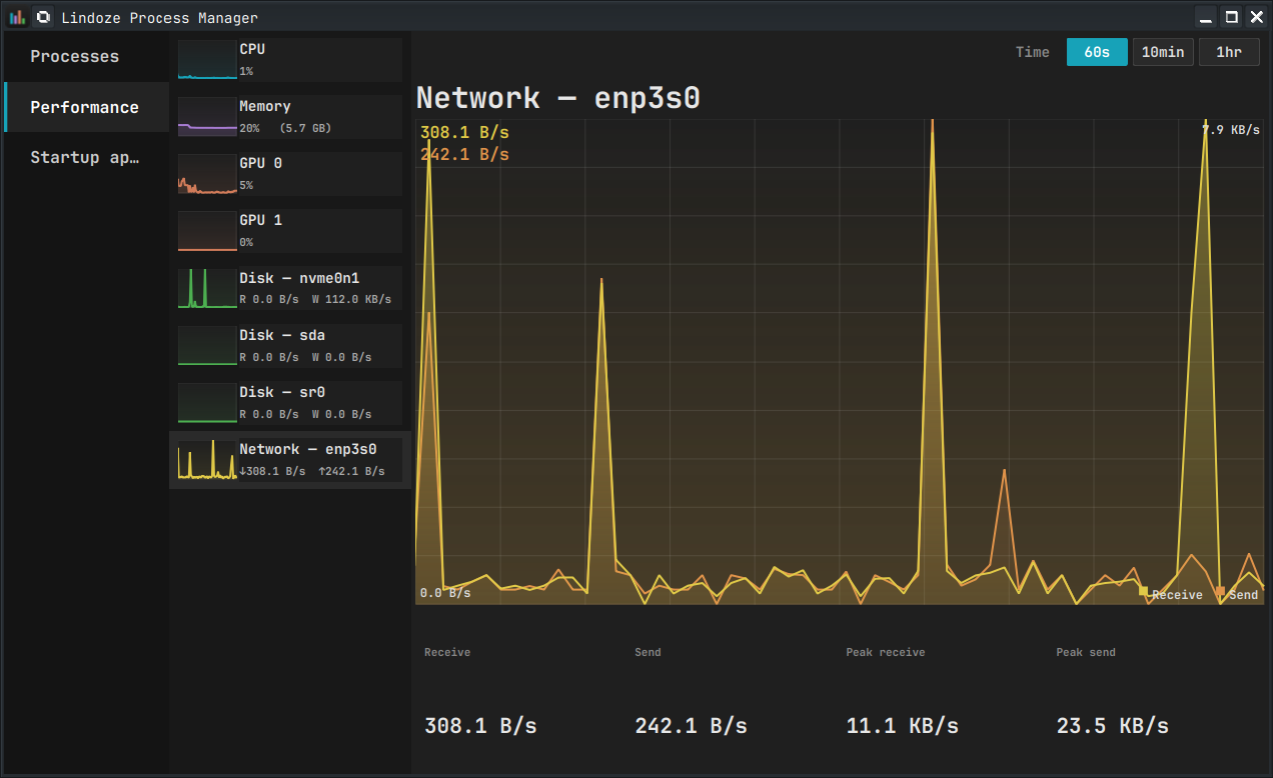Click the Send stat value 242.1 B/s
Viewport: 1273px width, 778px height.
point(691,726)
